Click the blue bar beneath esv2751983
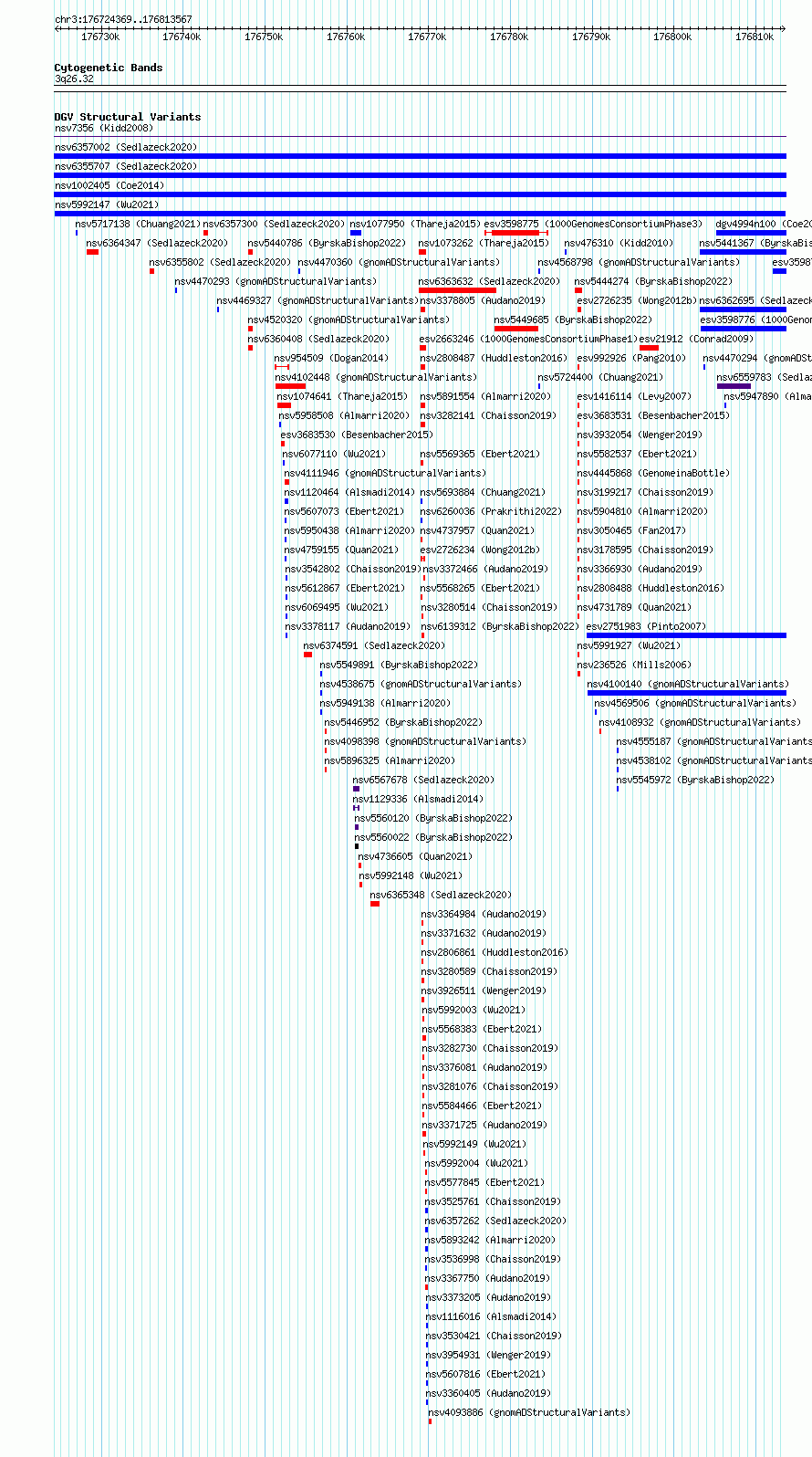The image size is (812, 1457). click(x=686, y=635)
